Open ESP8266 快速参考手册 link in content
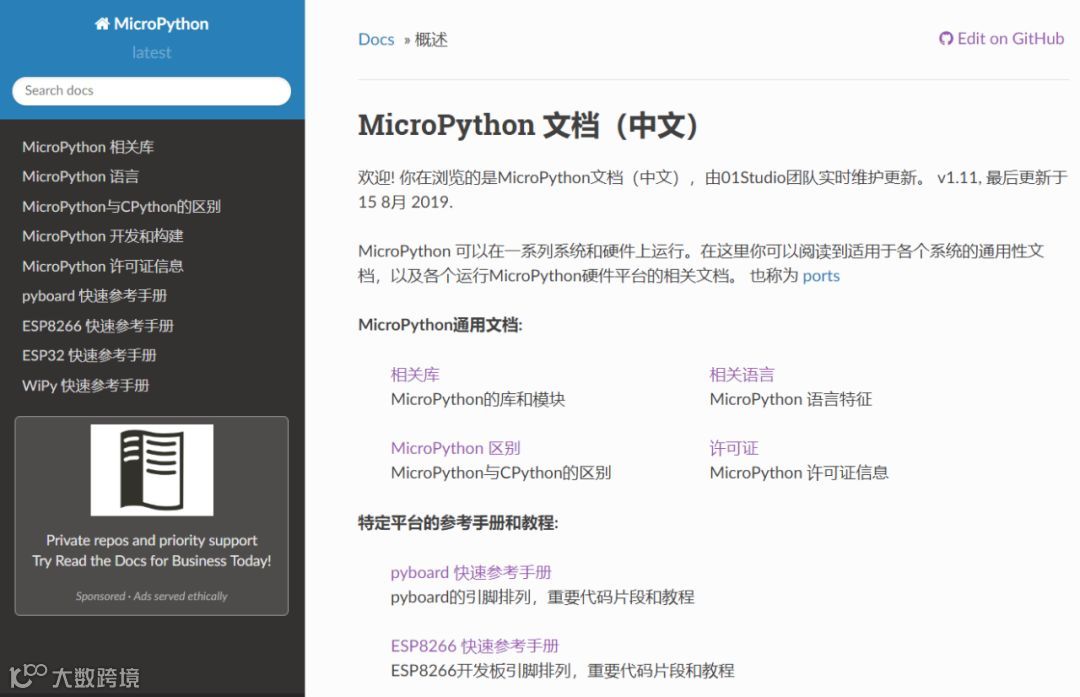Screen dimensions: 1080x697 (475, 646)
